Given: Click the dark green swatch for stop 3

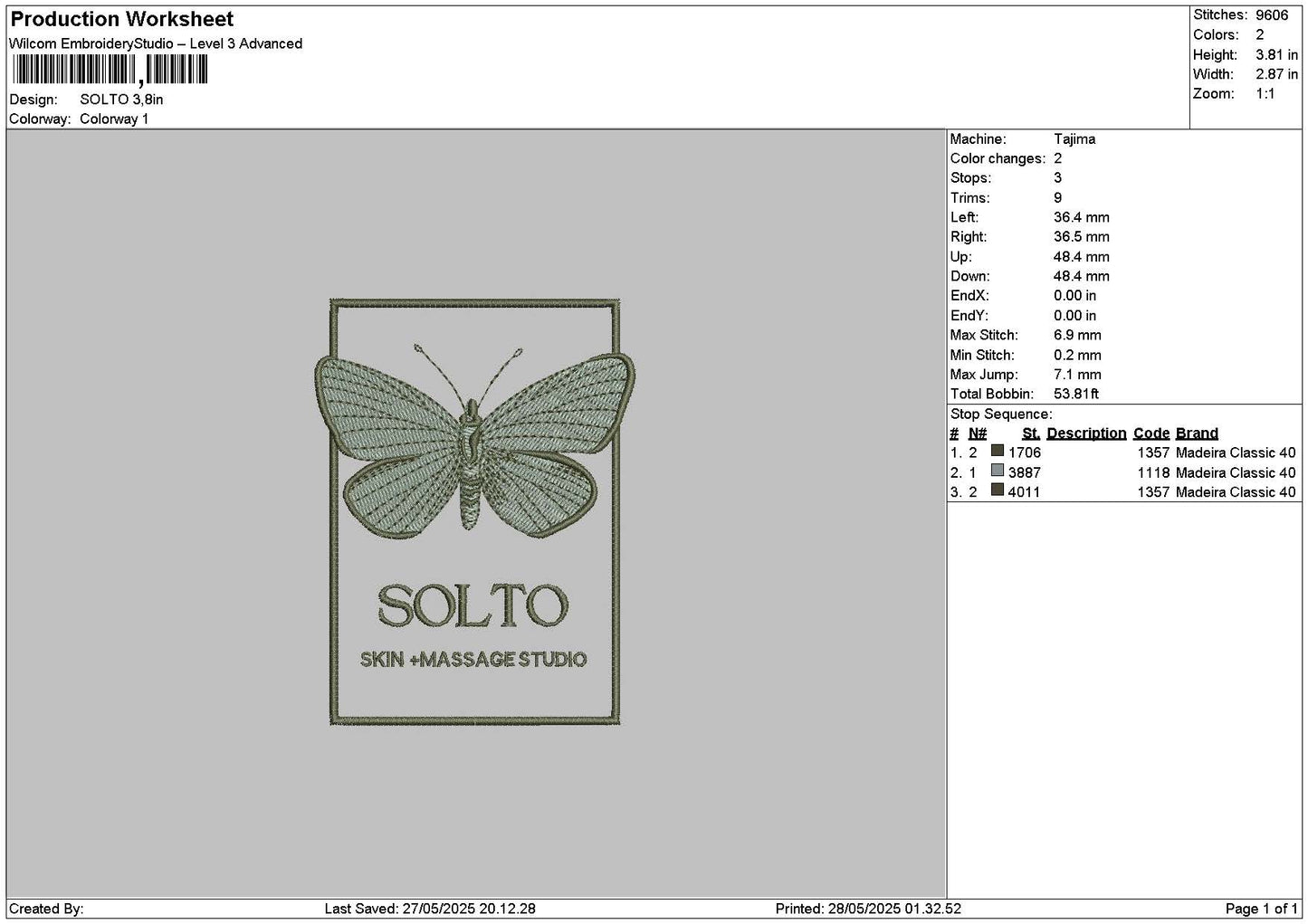Looking at the screenshot, I should point(998,490).
